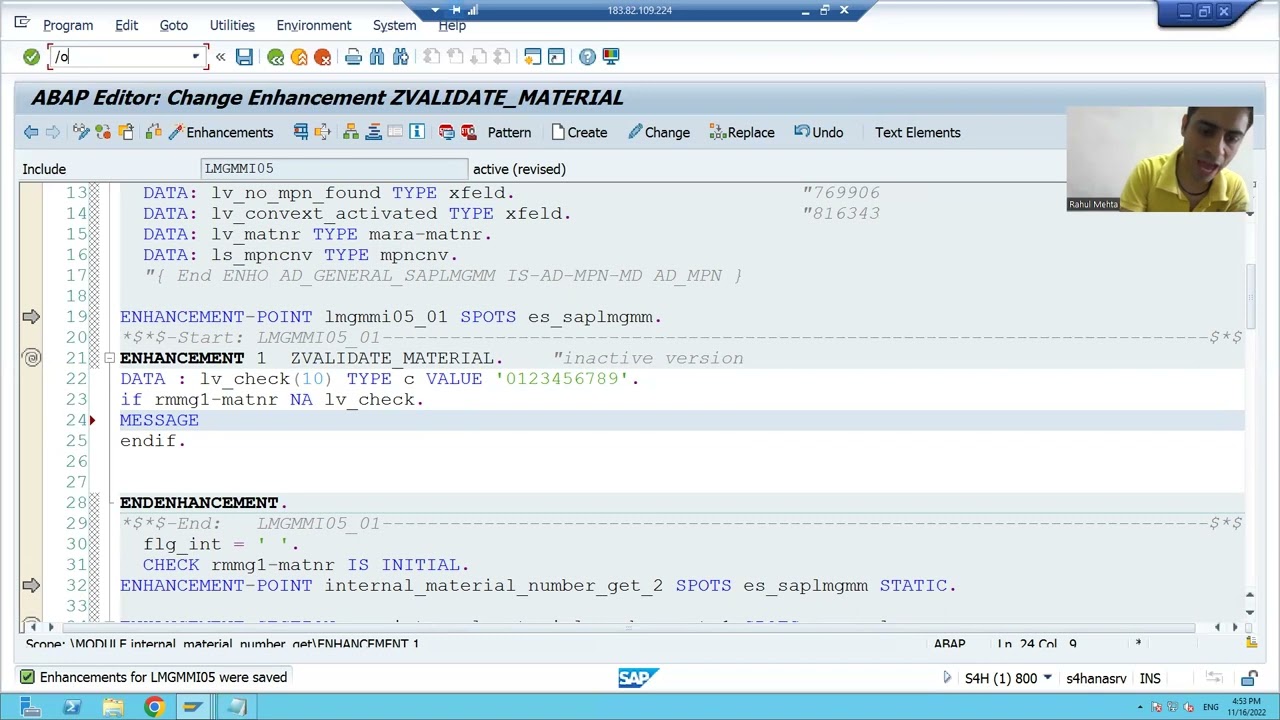
Task: Click the lock icon in the status bar
Action: click(1249, 679)
